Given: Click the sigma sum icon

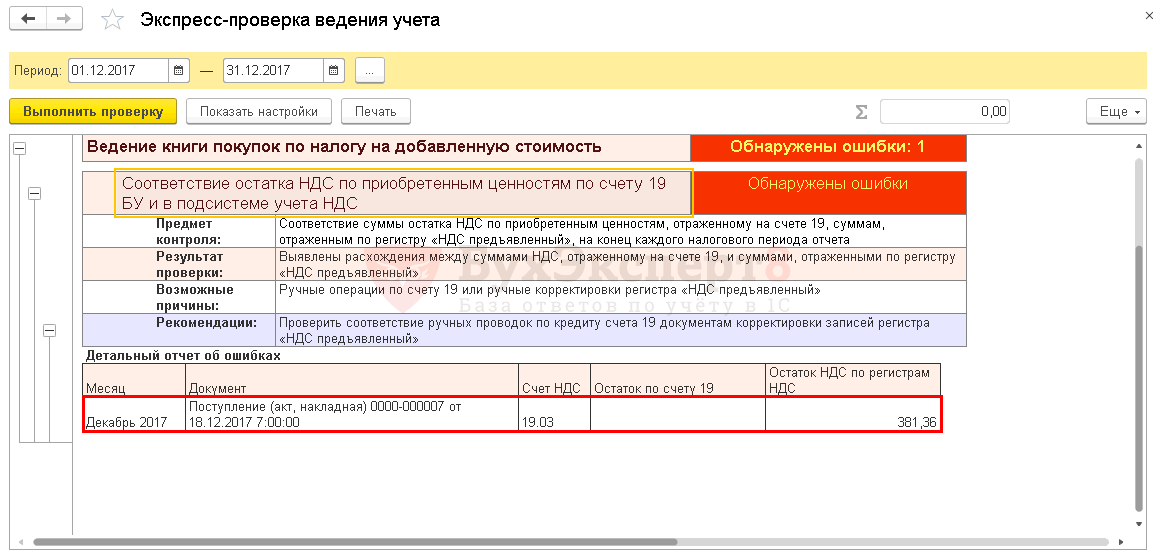Looking at the screenshot, I should point(861,112).
